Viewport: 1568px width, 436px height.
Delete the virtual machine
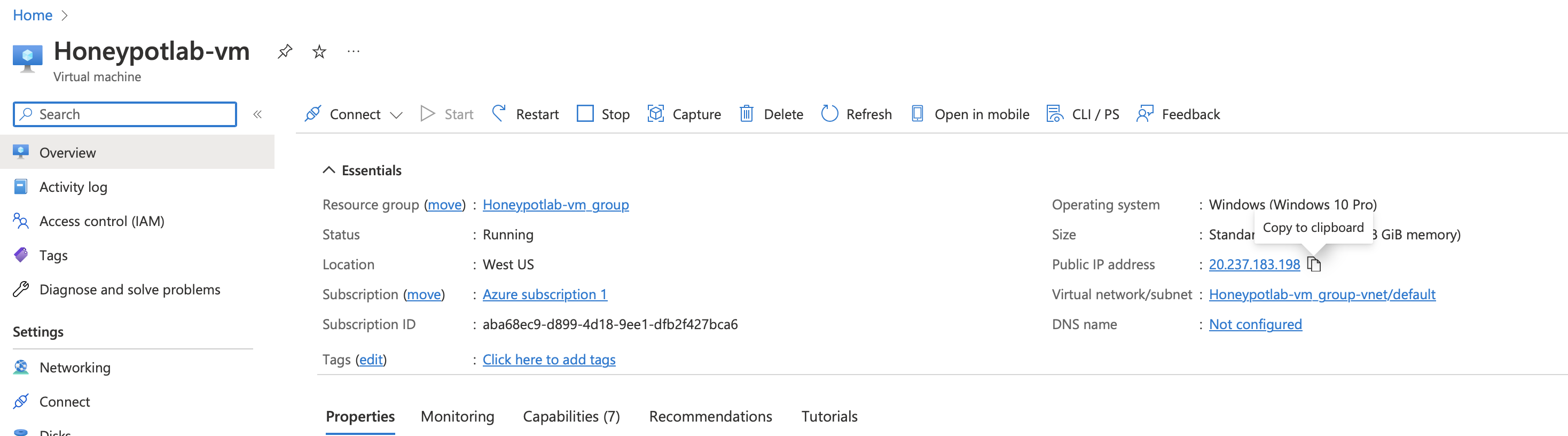[x=771, y=114]
